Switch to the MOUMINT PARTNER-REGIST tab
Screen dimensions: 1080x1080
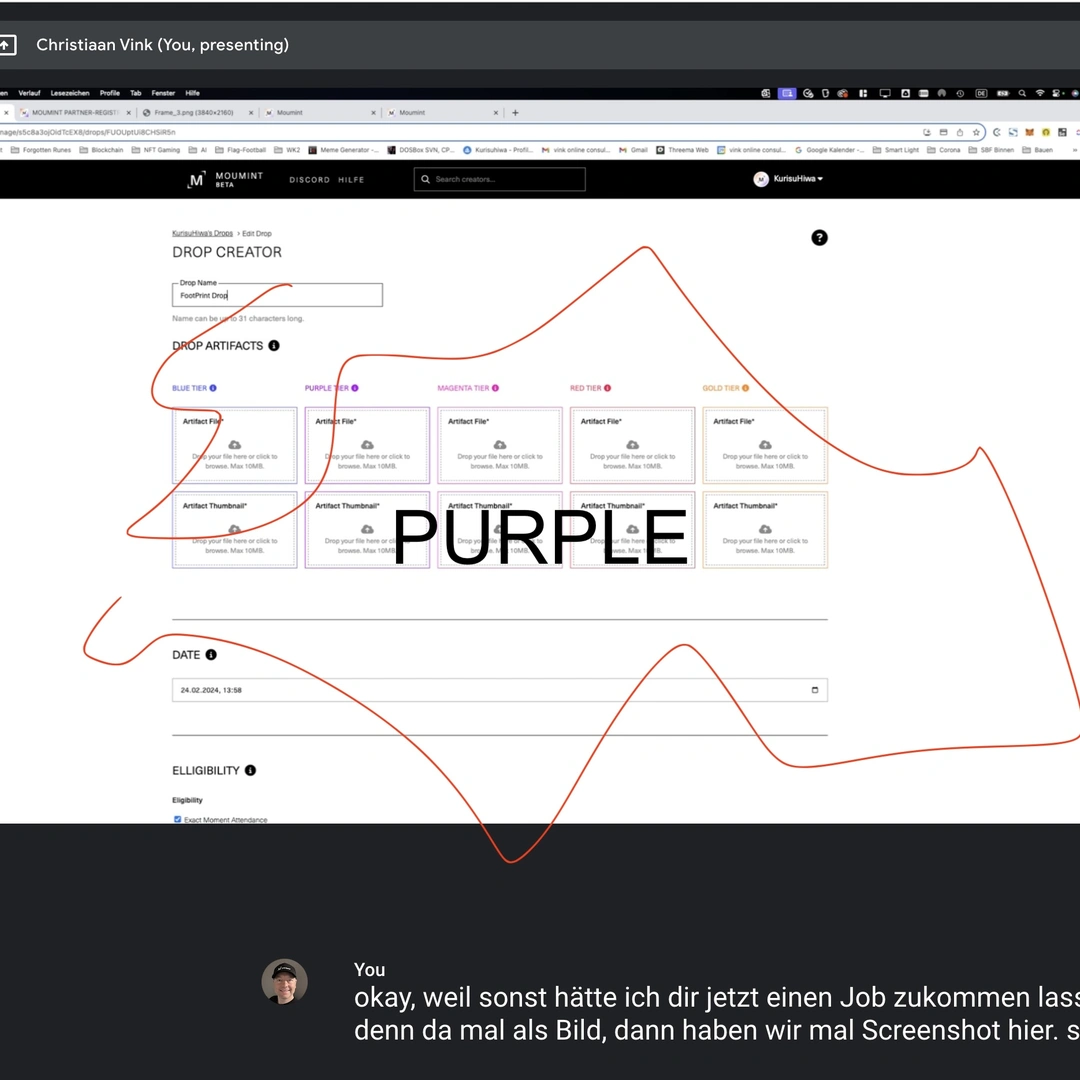pyautogui.click(x=74, y=112)
